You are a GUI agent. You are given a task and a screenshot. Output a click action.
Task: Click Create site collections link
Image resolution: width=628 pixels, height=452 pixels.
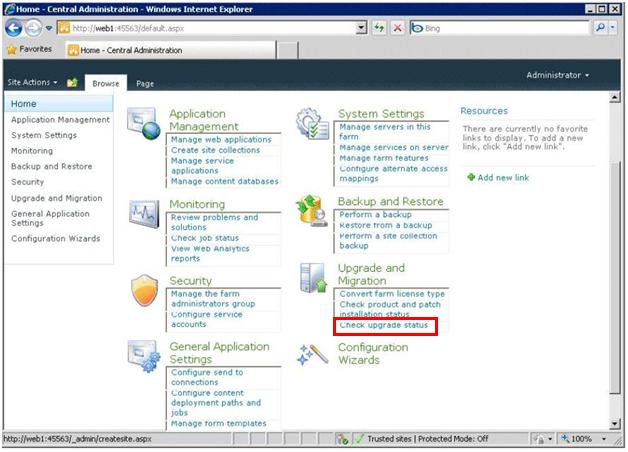215,150
